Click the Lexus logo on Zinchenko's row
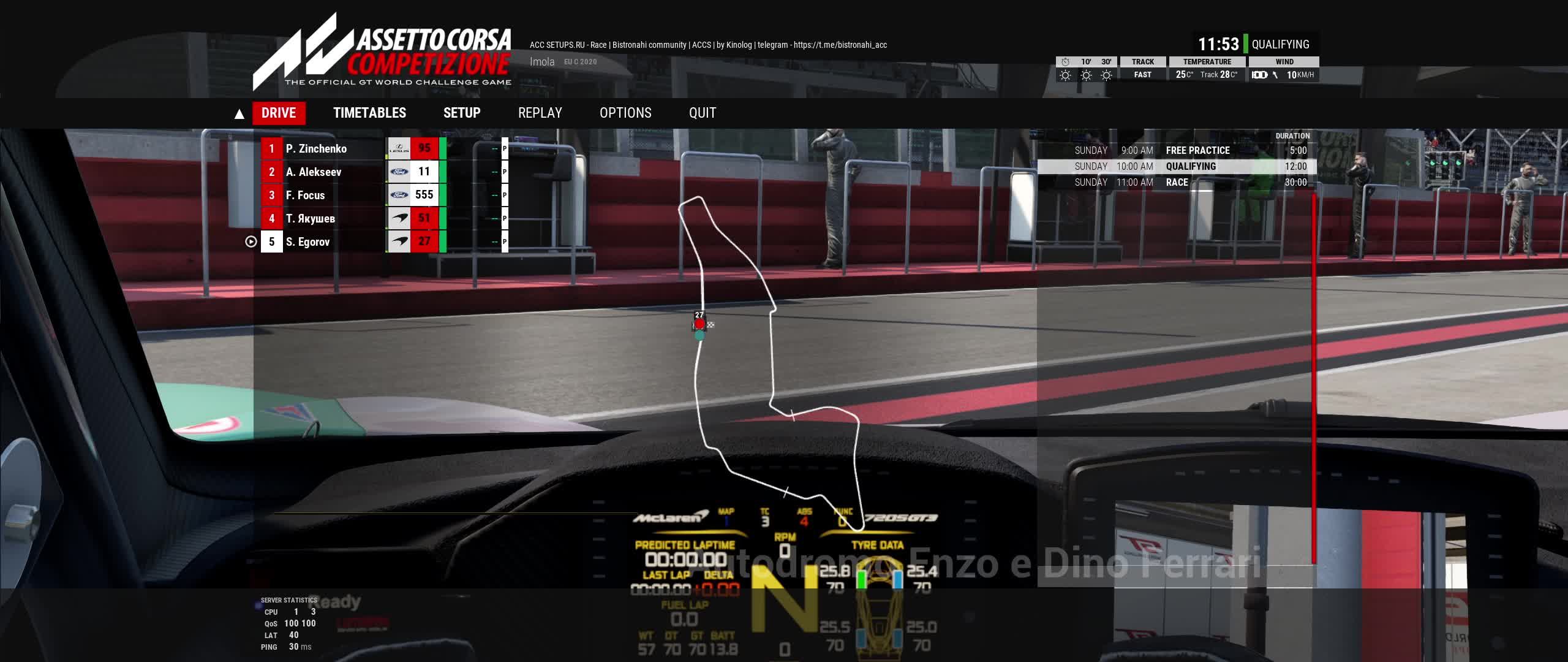The width and height of the screenshot is (1568, 662). tap(399, 148)
